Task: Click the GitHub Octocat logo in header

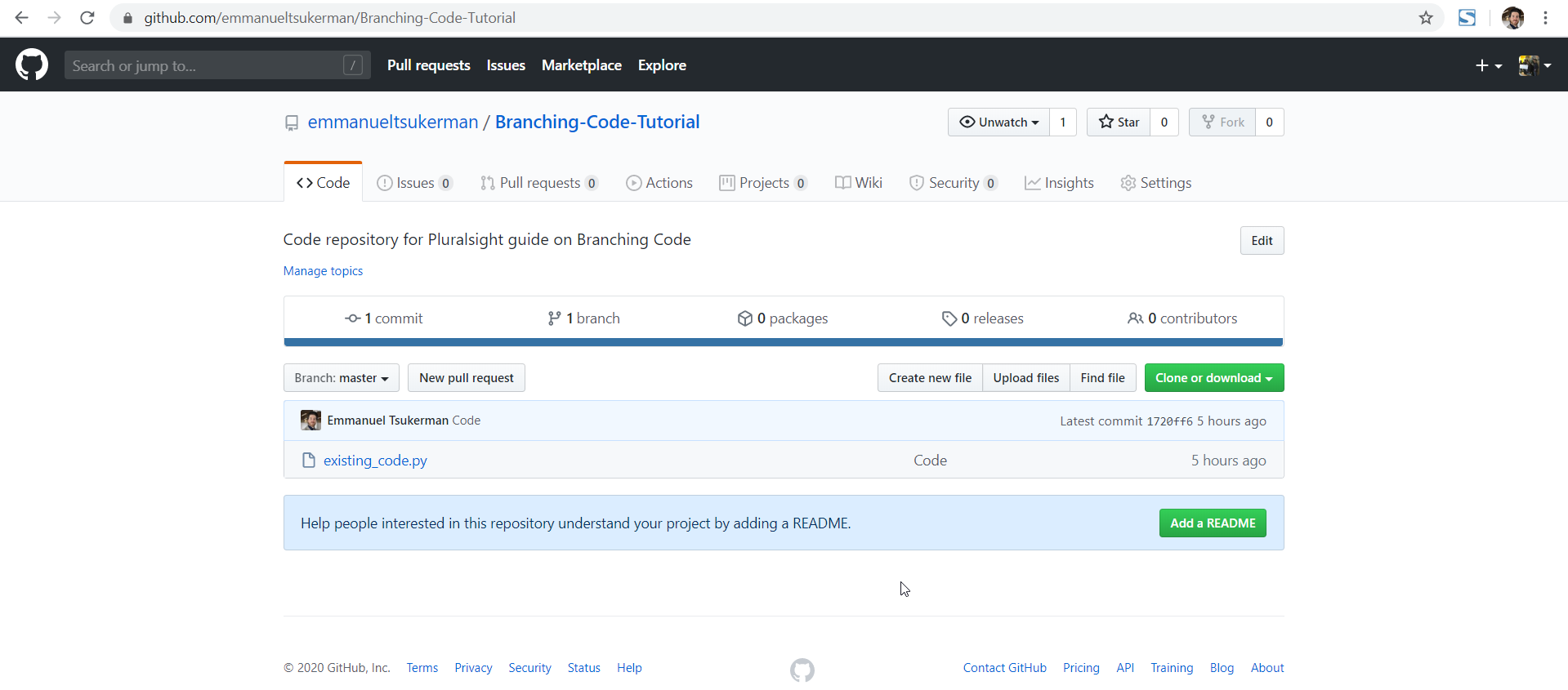Action: click(32, 65)
